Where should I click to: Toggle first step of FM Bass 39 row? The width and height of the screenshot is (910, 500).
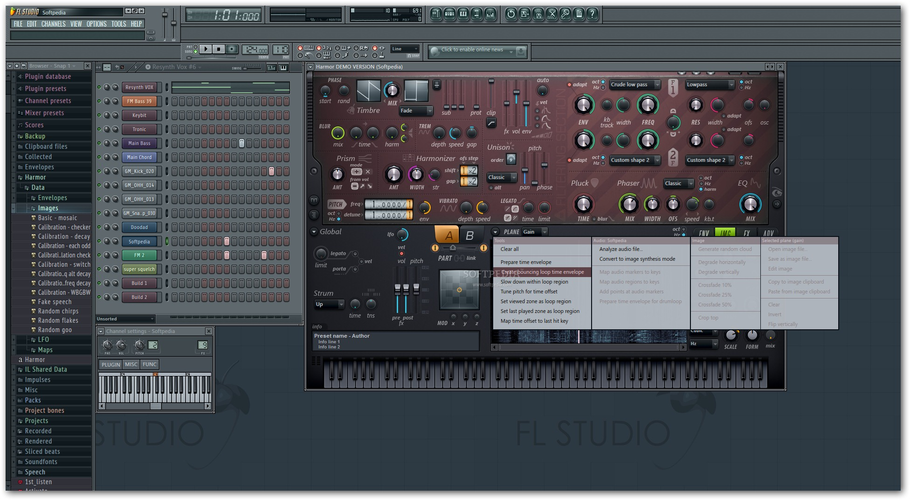[x=174, y=101]
